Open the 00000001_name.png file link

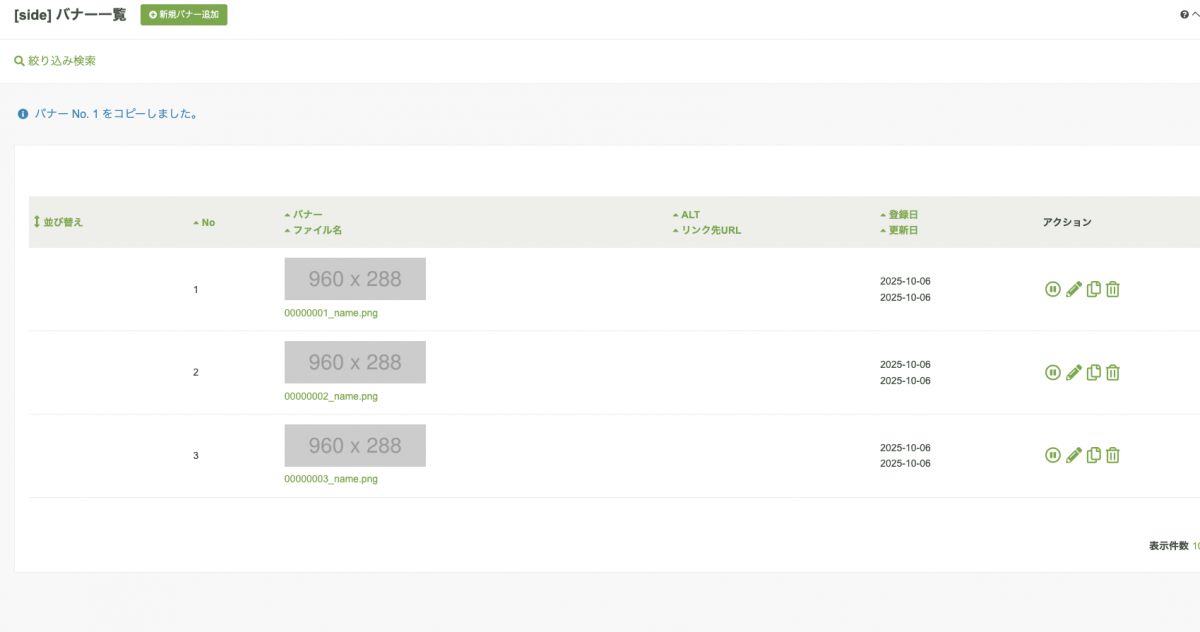click(331, 313)
